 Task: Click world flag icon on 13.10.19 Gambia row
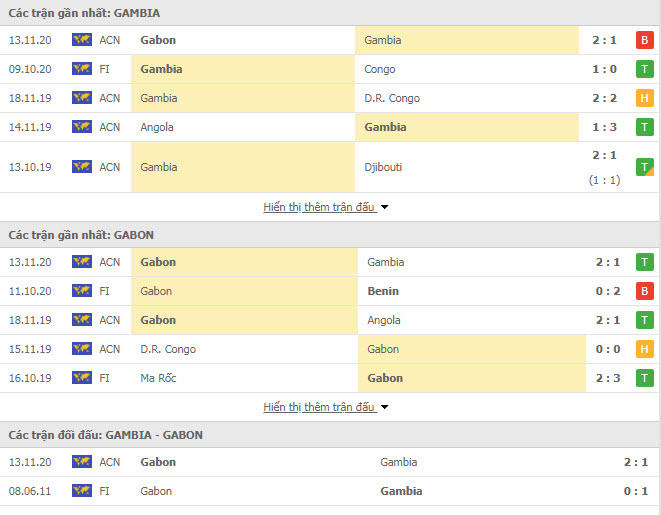click(x=82, y=167)
